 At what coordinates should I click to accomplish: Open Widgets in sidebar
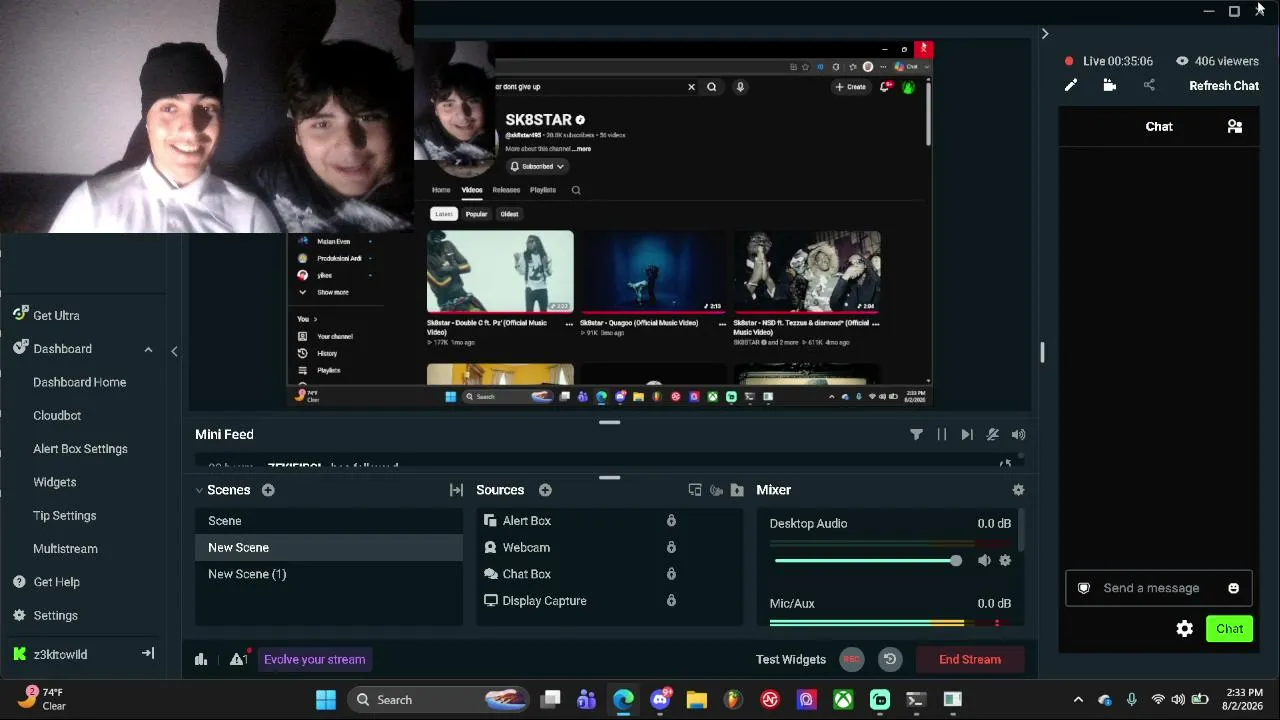pos(55,482)
